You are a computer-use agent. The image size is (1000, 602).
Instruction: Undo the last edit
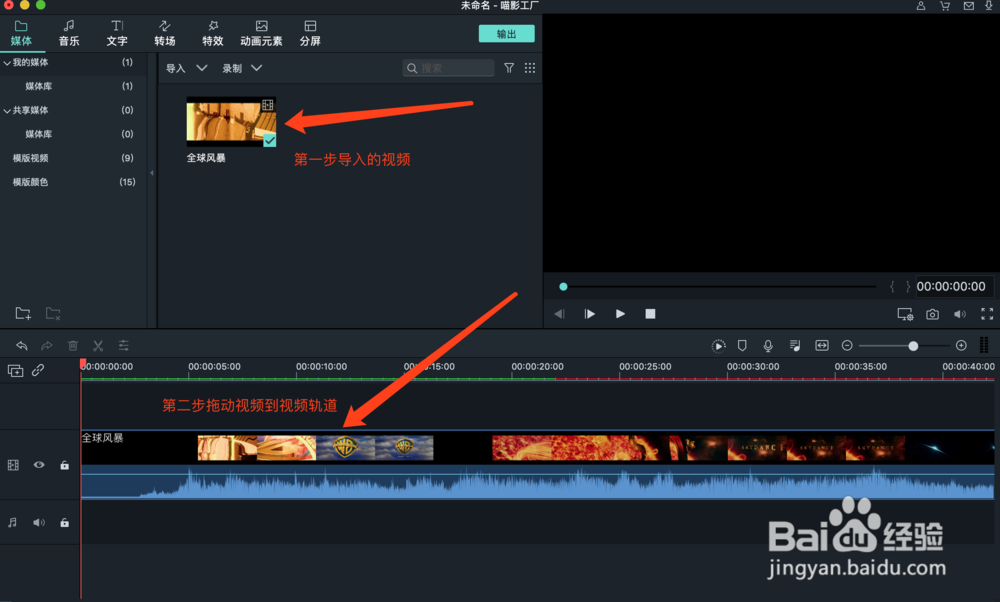tap(22, 346)
